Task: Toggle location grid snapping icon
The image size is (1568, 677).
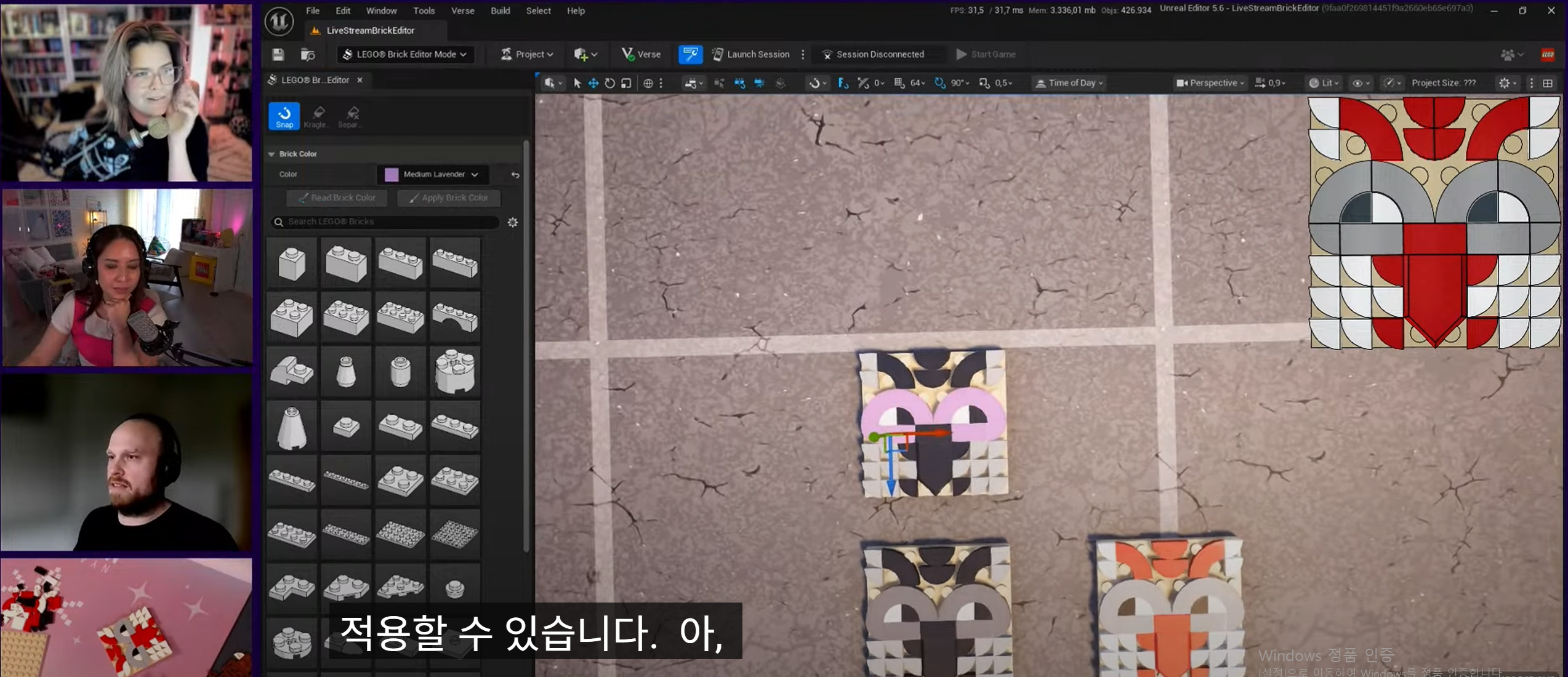Action: click(899, 83)
